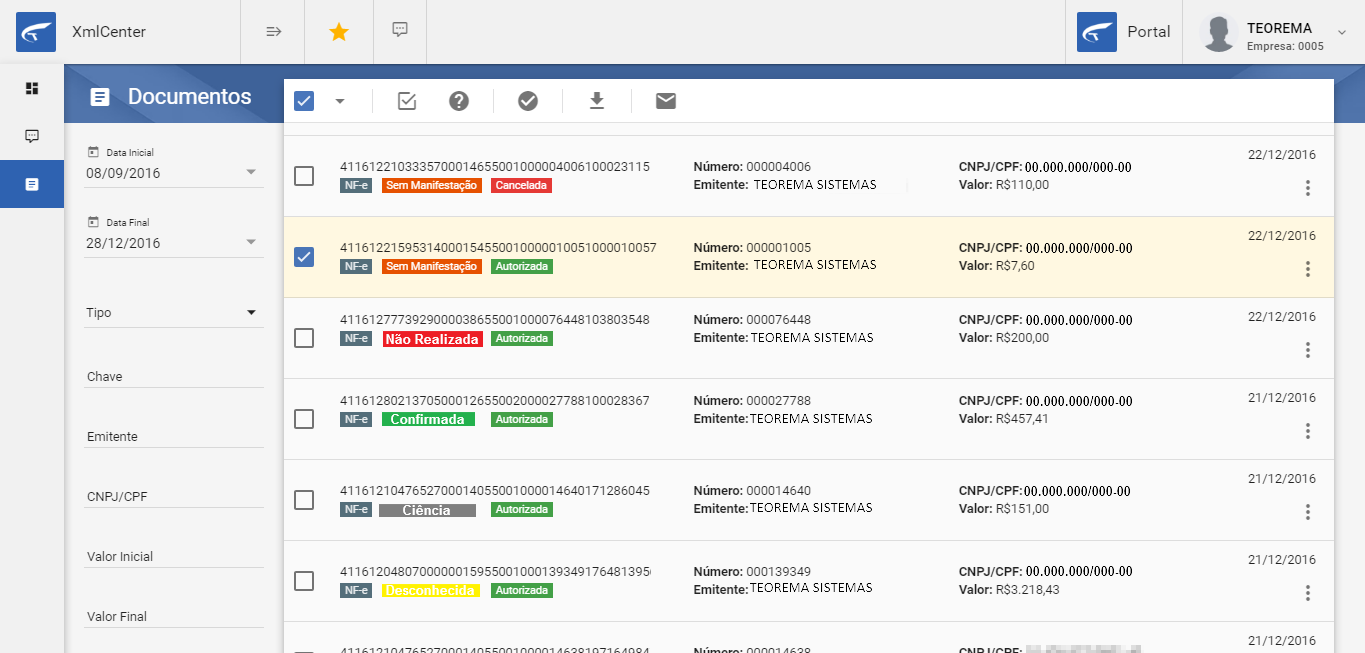Open the Data Inicial date dropdown
1365x653 pixels.
tap(251, 172)
